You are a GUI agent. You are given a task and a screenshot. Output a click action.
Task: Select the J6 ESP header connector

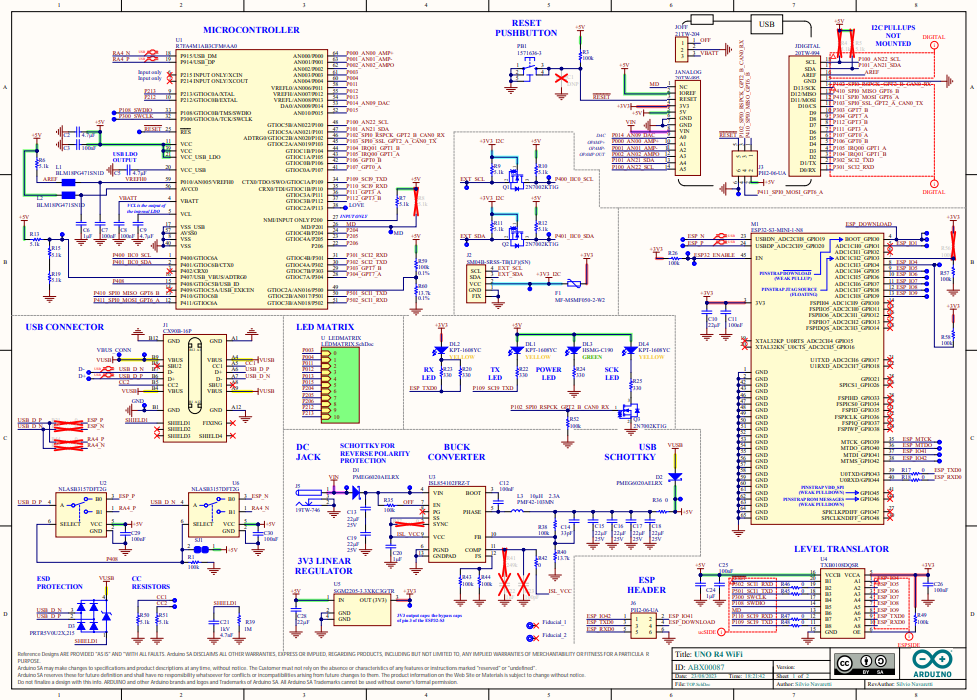tap(644, 625)
